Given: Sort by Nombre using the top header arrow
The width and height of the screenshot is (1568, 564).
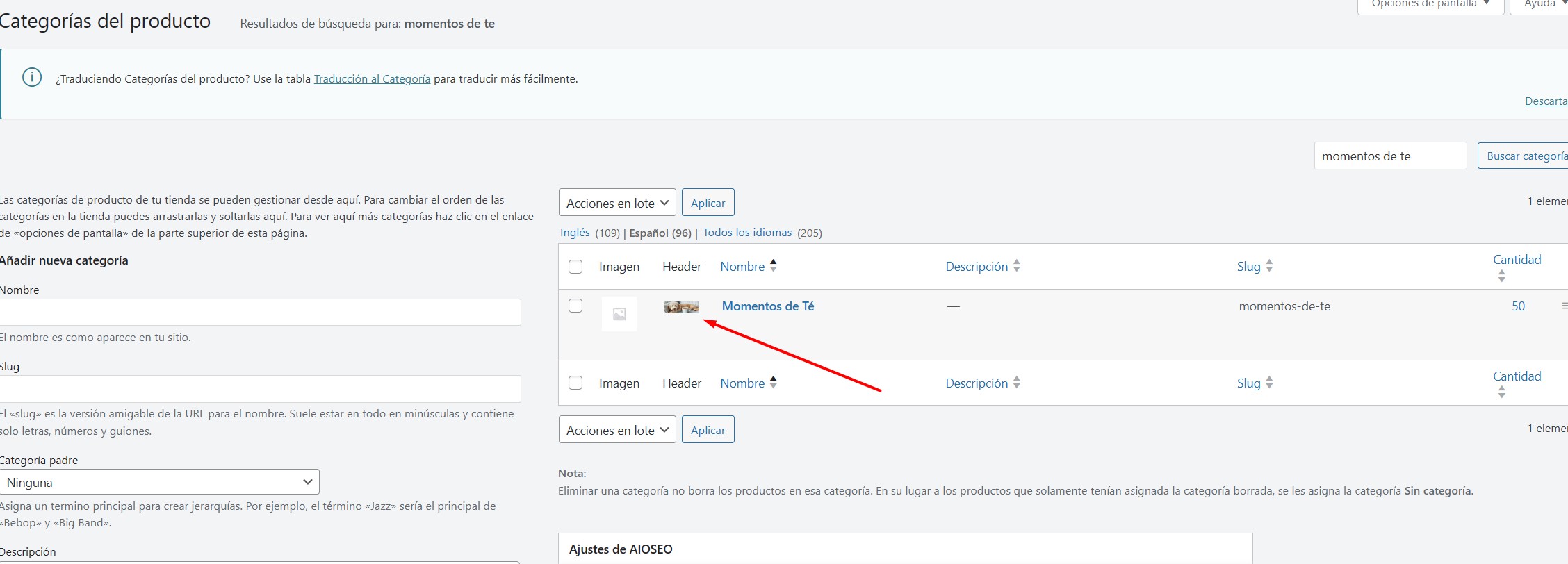Looking at the screenshot, I should [x=774, y=265].
